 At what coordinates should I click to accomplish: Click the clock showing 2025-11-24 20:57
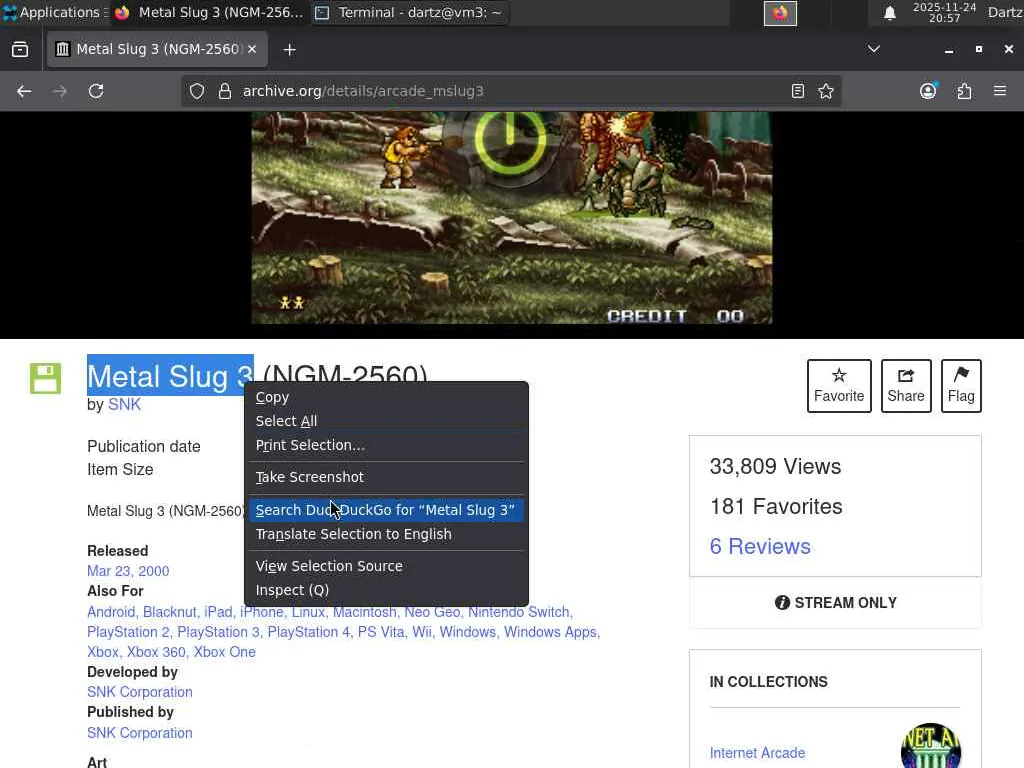coord(944,12)
